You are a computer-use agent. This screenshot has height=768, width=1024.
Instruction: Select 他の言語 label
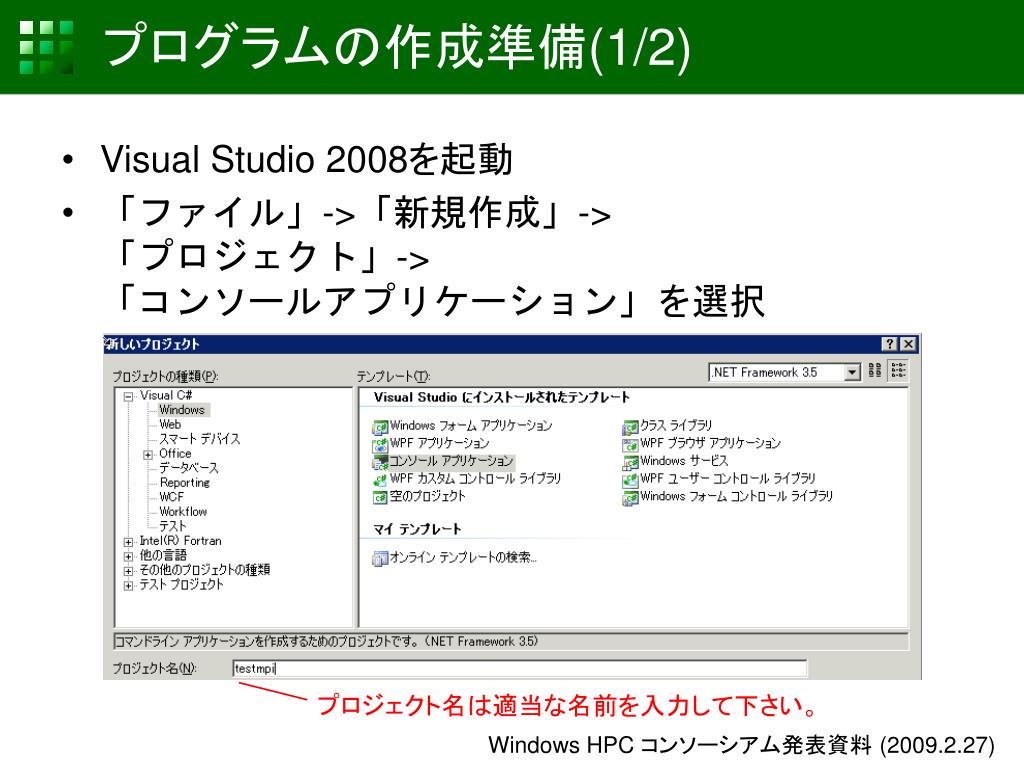[x=163, y=556]
